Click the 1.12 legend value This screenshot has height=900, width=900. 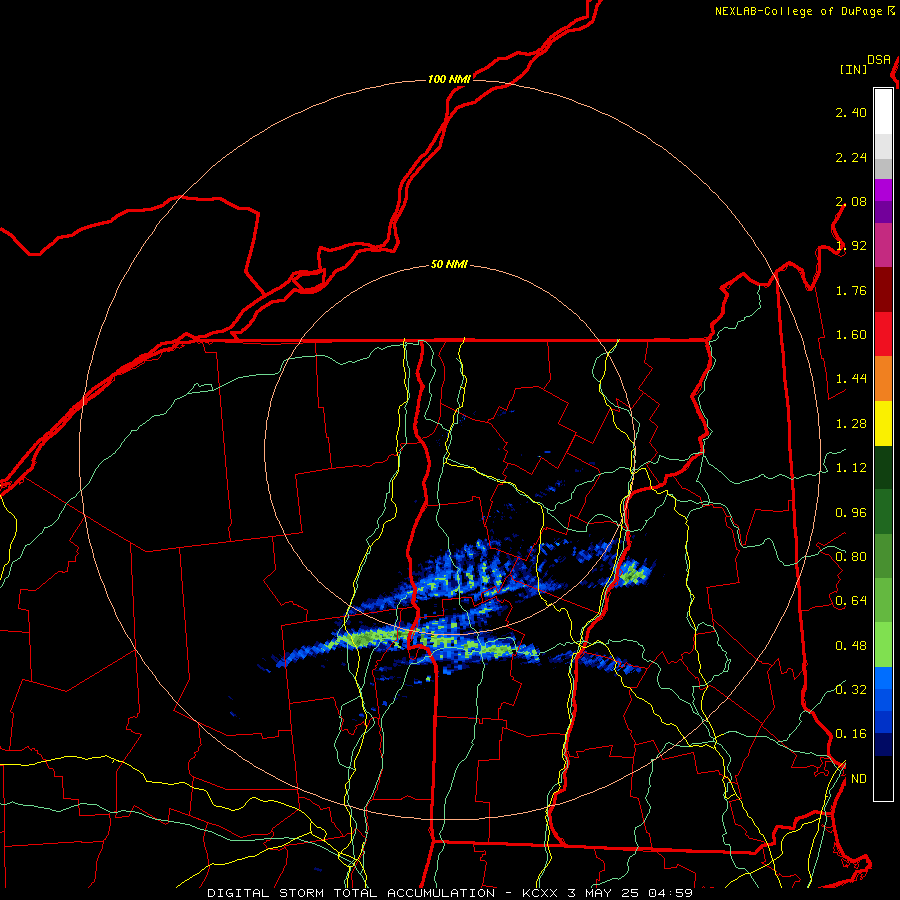coord(851,468)
